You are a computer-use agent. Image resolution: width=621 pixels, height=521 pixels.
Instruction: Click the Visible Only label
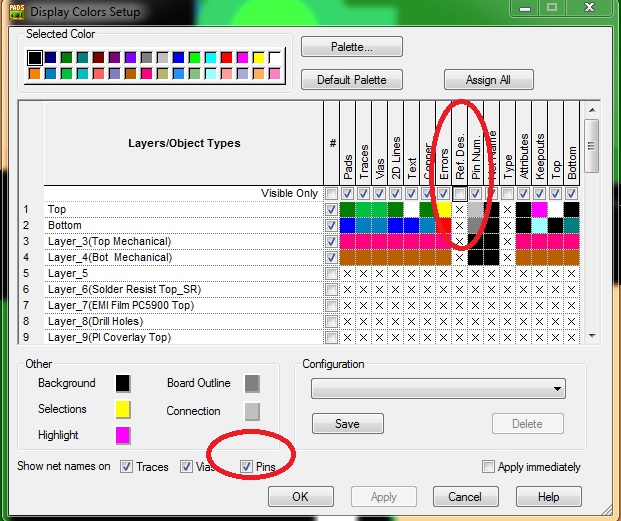coord(289,193)
